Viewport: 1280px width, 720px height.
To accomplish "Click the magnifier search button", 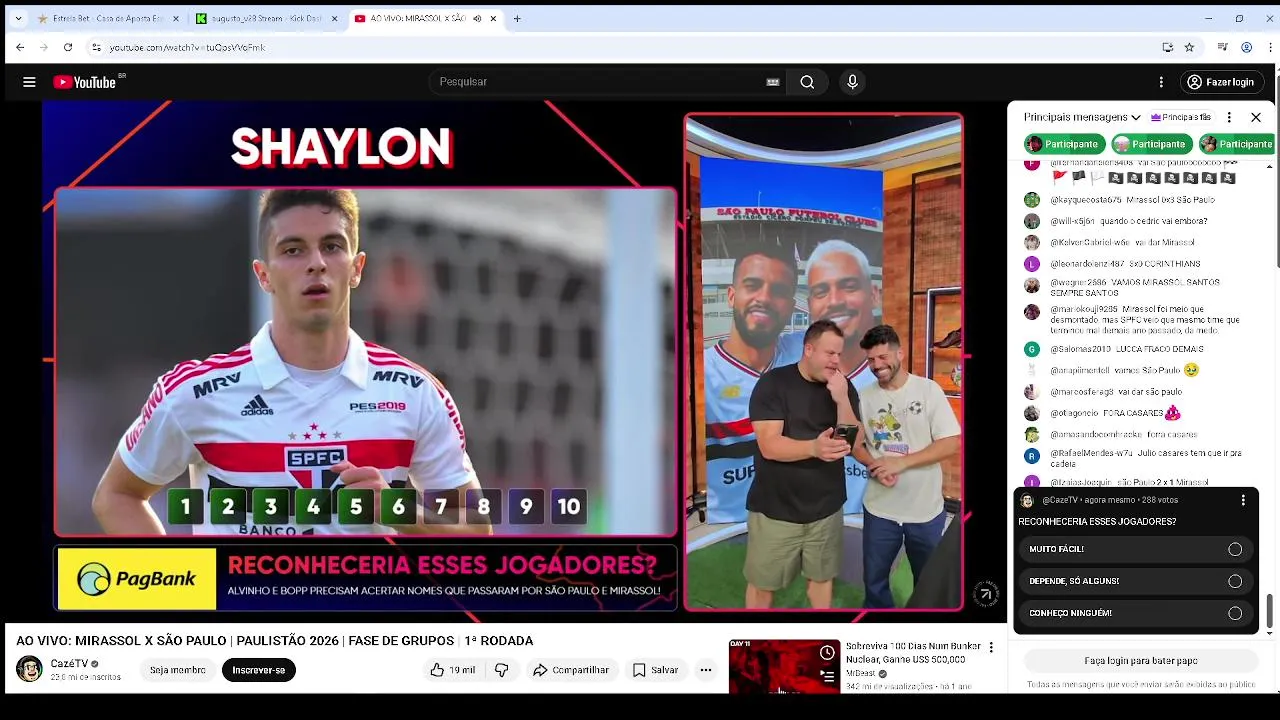I will pos(807,82).
